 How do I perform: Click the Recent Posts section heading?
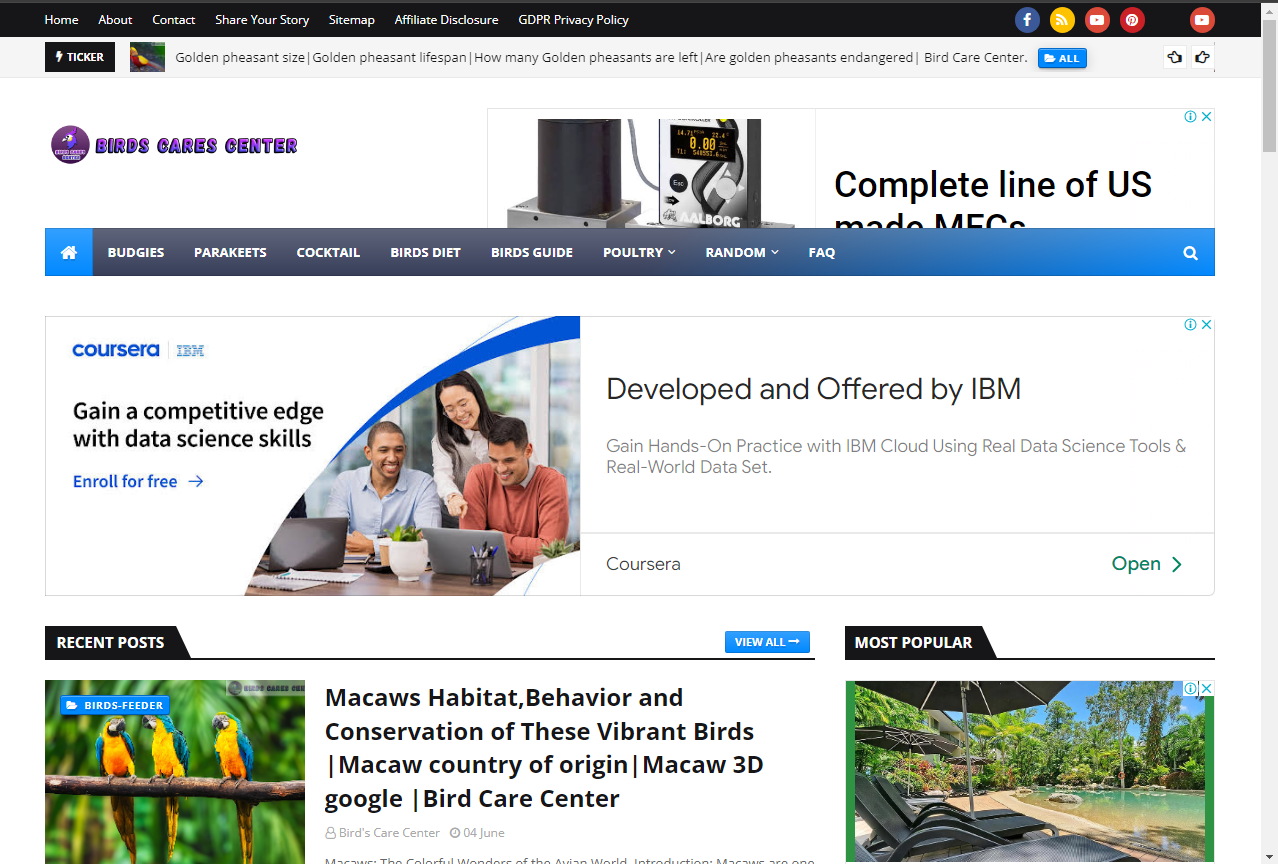point(110,642)
